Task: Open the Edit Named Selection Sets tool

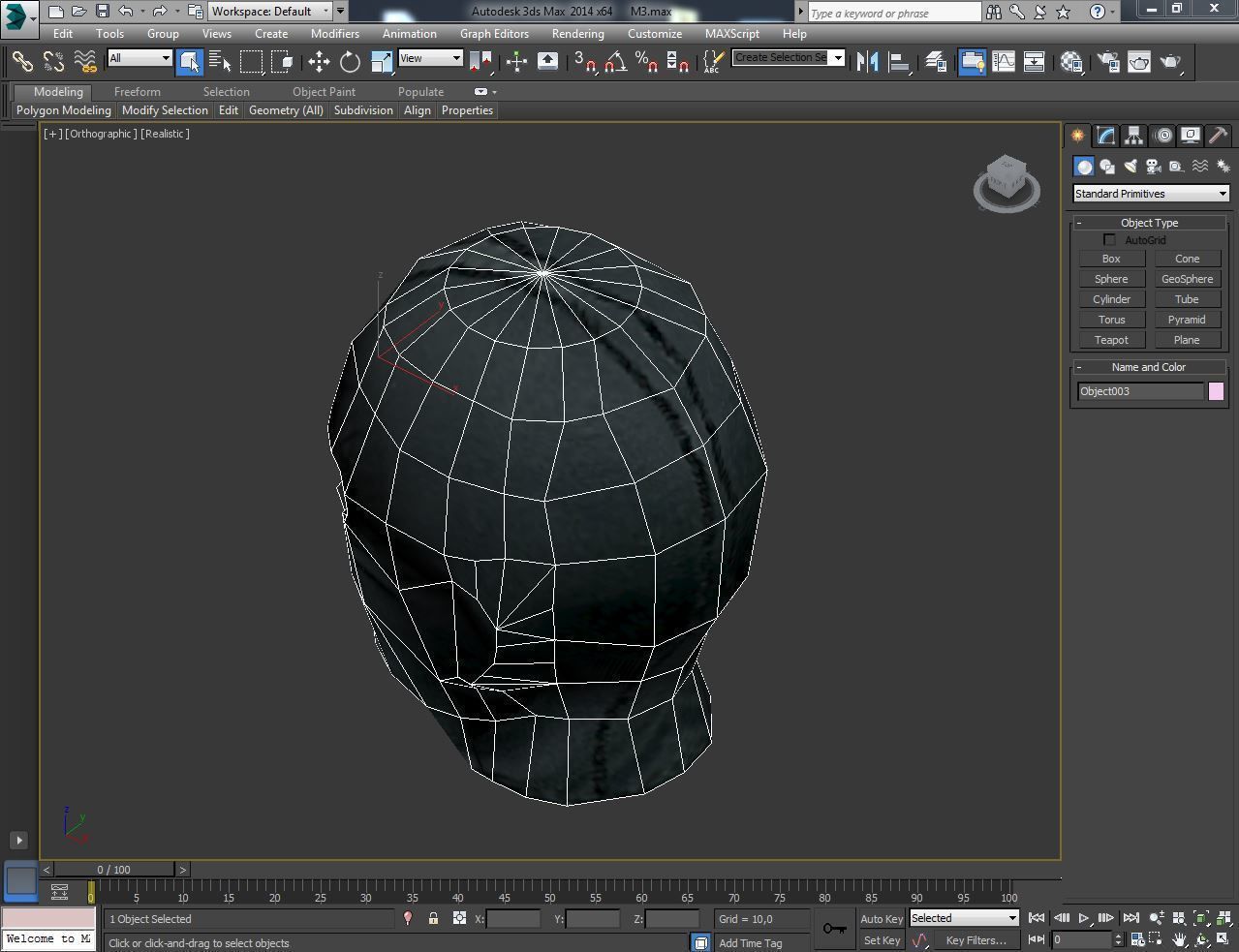Action: point(712,62)
